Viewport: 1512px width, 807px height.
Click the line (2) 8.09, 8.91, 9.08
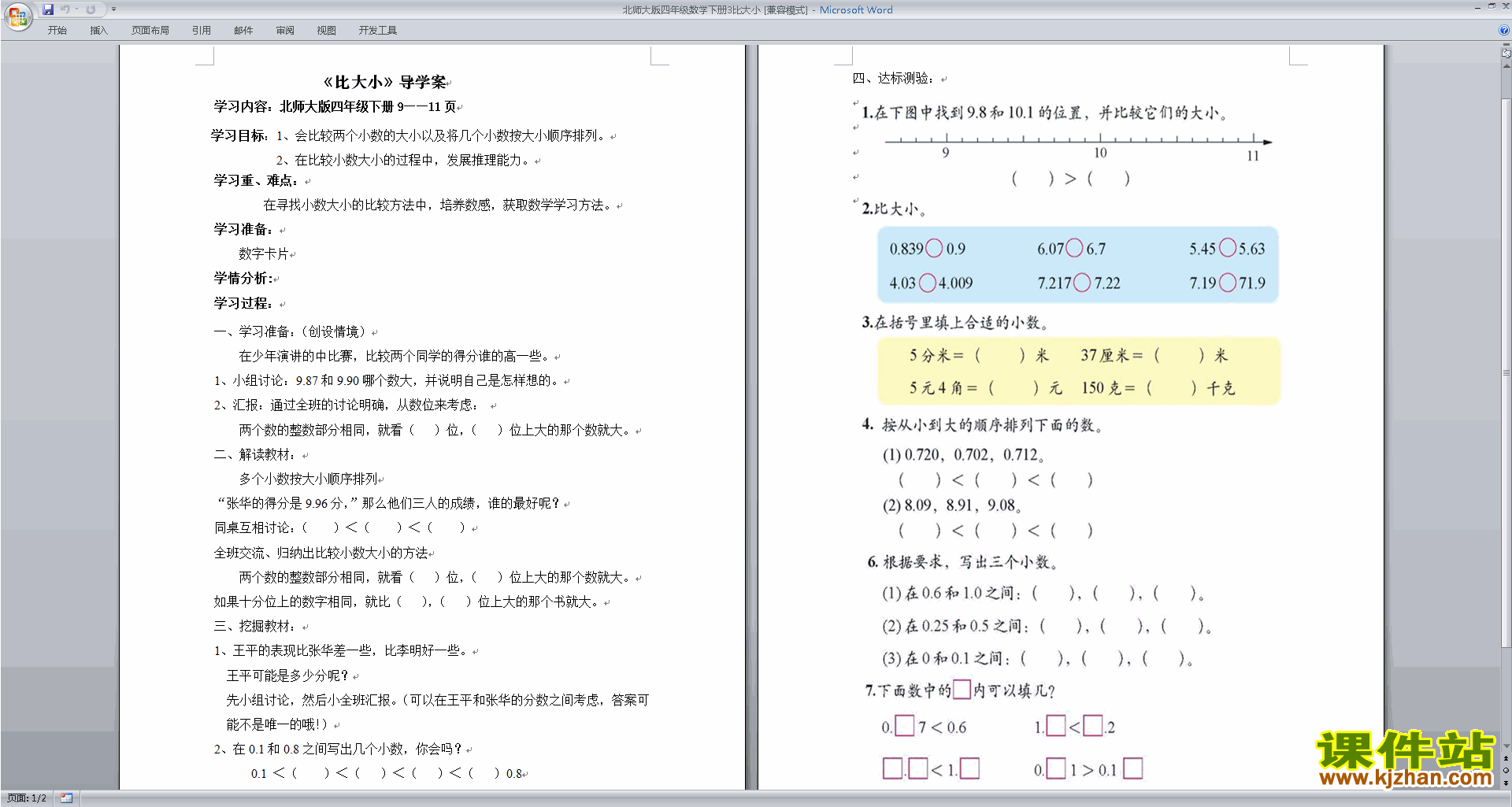(952, 505)
